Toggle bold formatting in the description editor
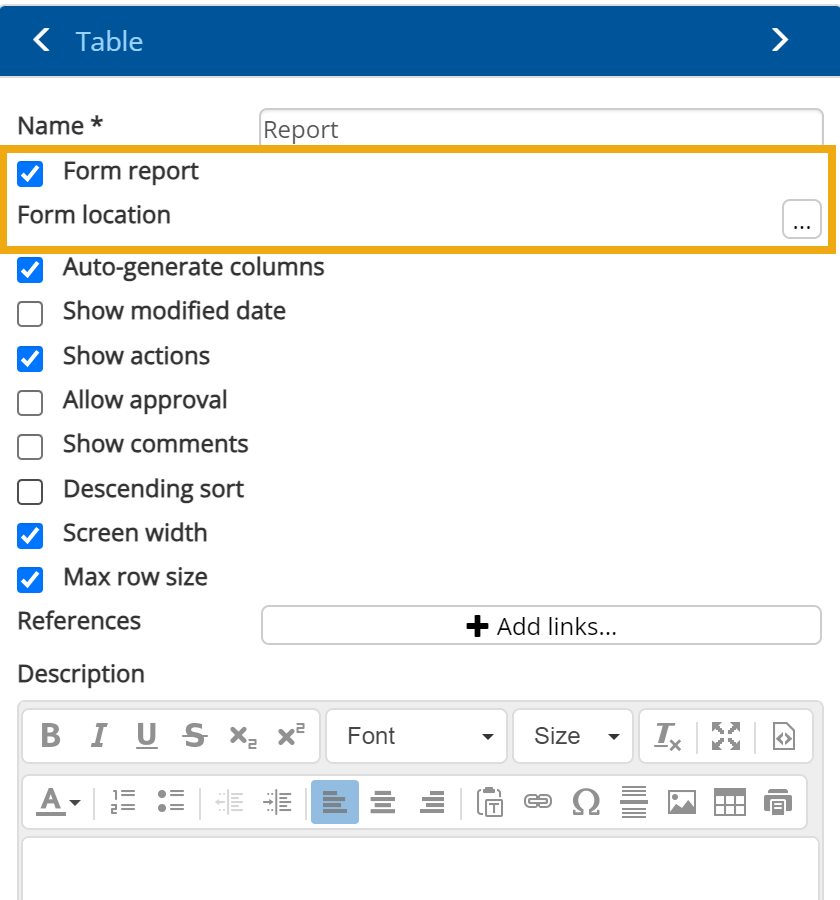This screenshot has width=840, height=900. pos(50,735)
